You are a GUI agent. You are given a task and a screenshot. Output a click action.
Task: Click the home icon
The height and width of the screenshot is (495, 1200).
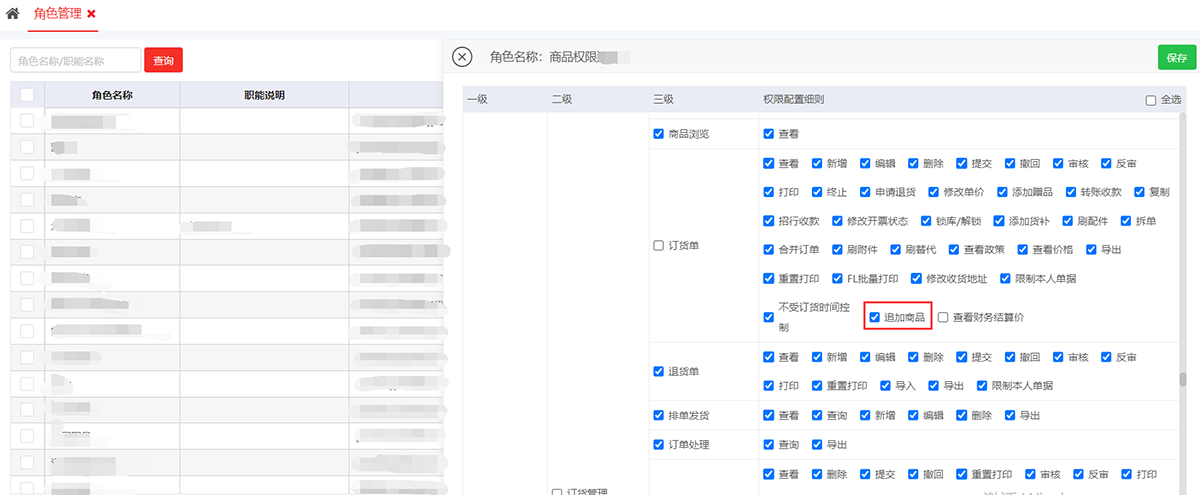[x=12, y=14]
